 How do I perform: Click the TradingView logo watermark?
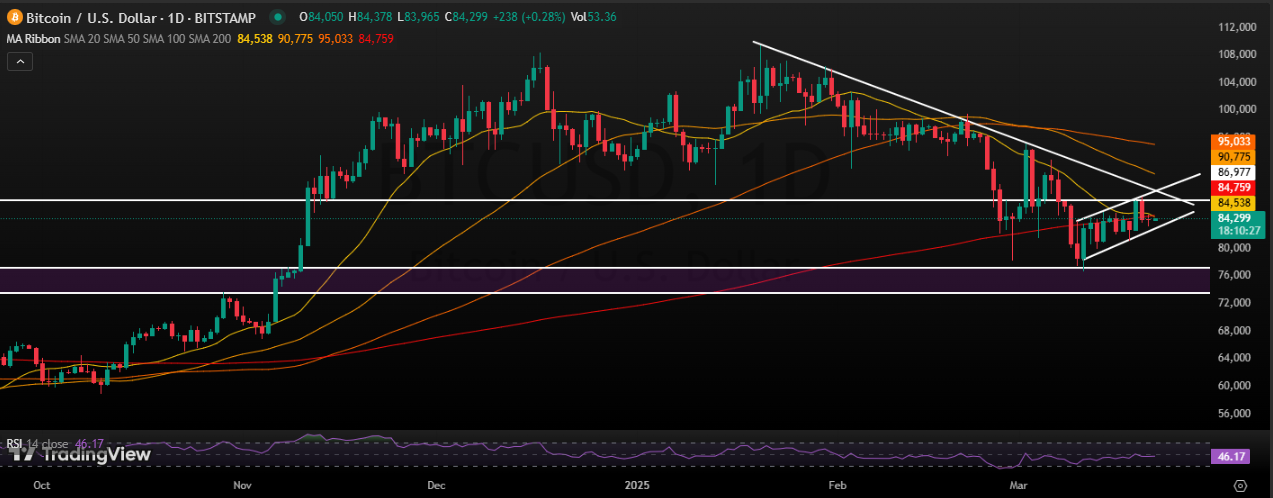80,455
